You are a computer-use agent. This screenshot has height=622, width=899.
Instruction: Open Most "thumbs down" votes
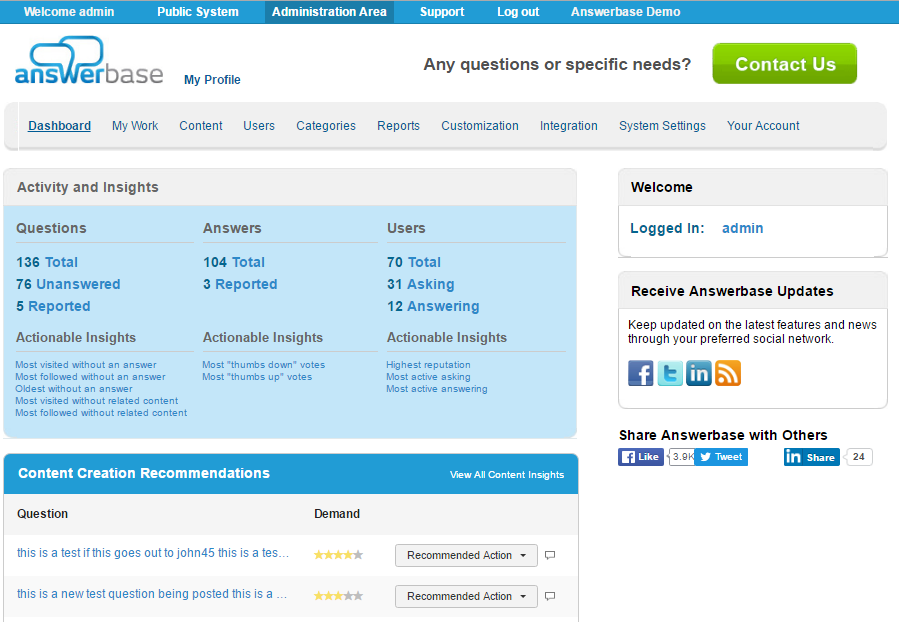pyautogui.click(x=264, y=365)
